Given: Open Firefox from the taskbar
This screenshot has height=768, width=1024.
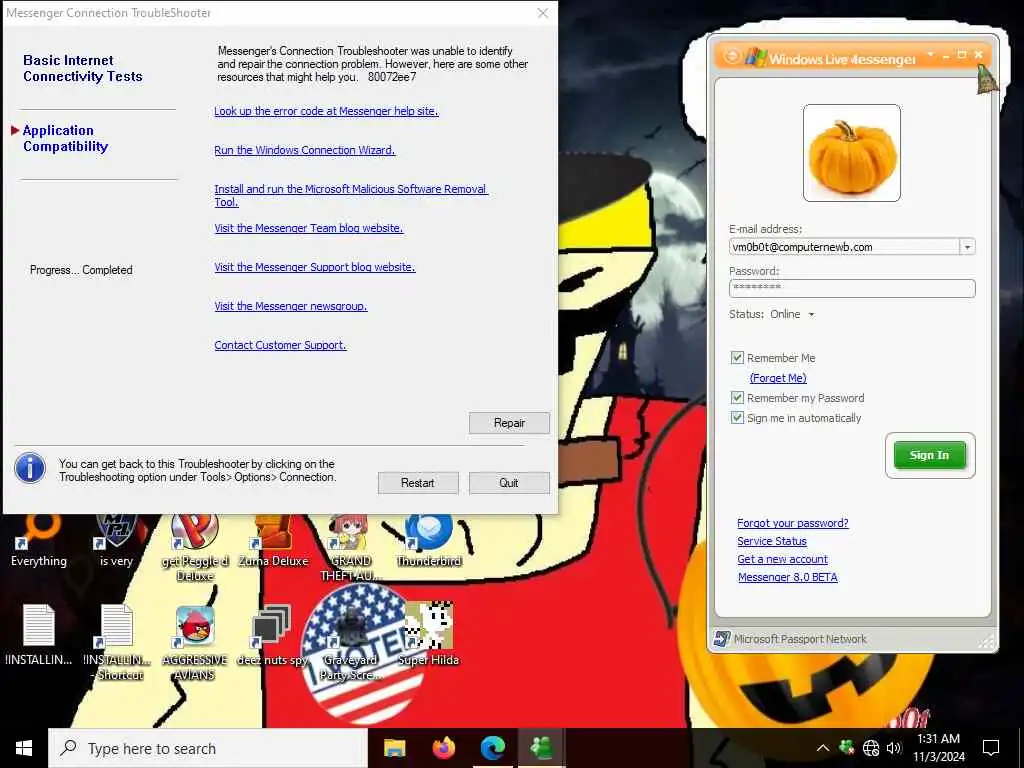Looking at the screenshot, I should (x=443, y=748).
